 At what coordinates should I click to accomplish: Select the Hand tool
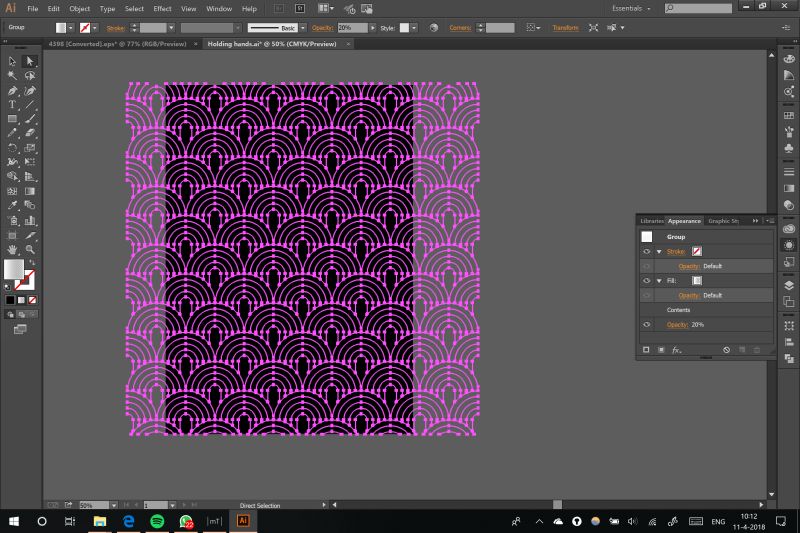coord(12,249)
